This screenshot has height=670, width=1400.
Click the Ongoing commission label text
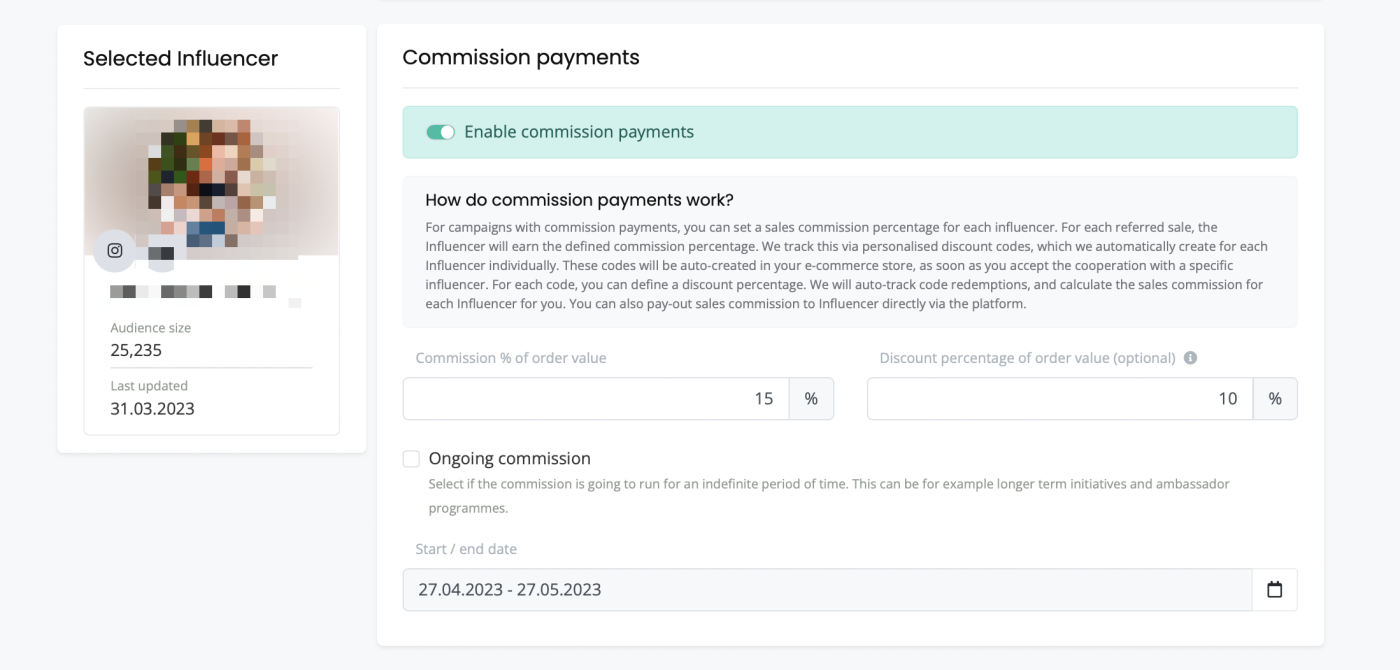(510, 459)
